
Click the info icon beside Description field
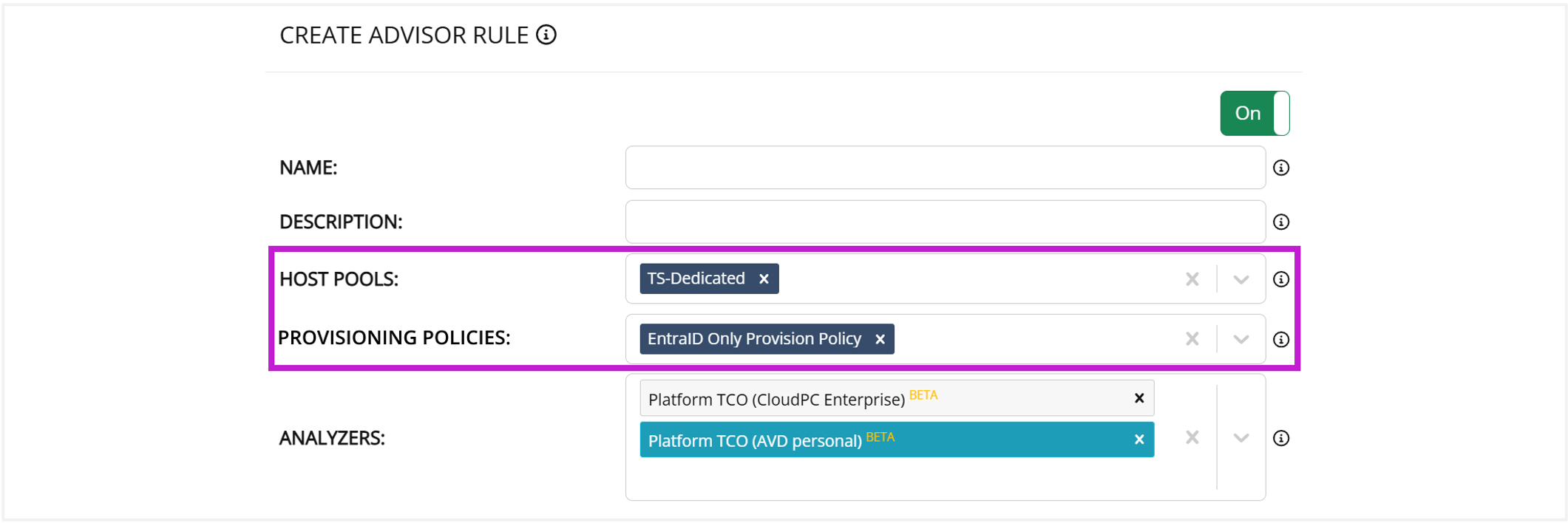click(x=1281, y=222)
